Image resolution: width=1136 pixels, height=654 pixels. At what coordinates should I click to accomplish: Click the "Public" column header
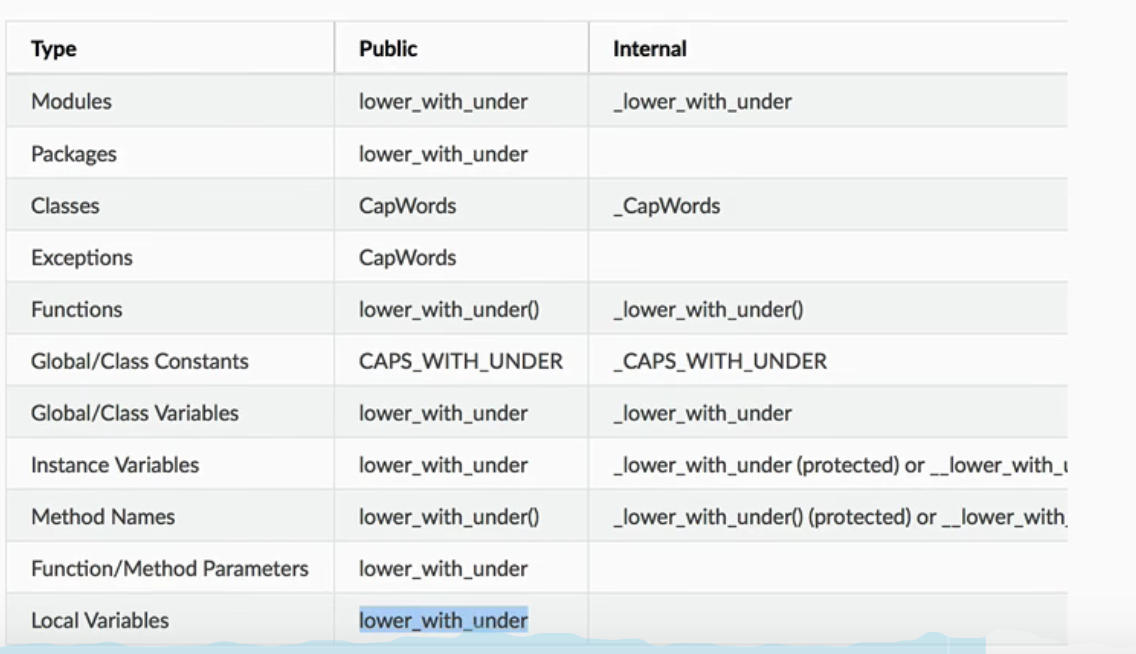(388, 49)
